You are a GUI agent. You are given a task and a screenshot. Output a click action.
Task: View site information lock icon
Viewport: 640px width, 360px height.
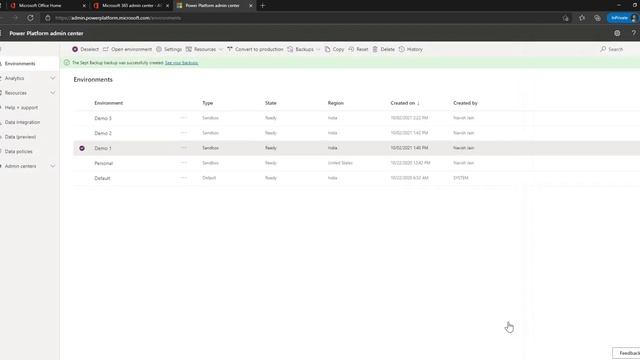tap(48, 18)
